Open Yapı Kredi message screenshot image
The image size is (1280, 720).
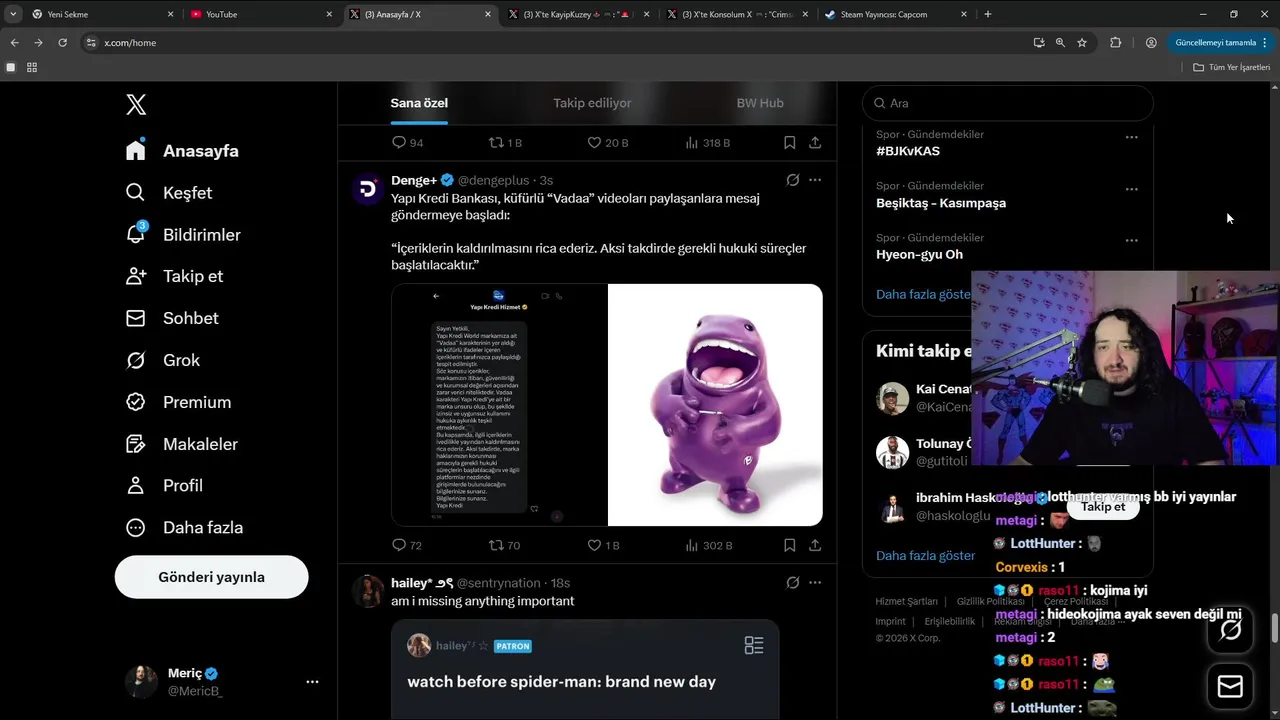pyautogui.click(x=499, y=405)
